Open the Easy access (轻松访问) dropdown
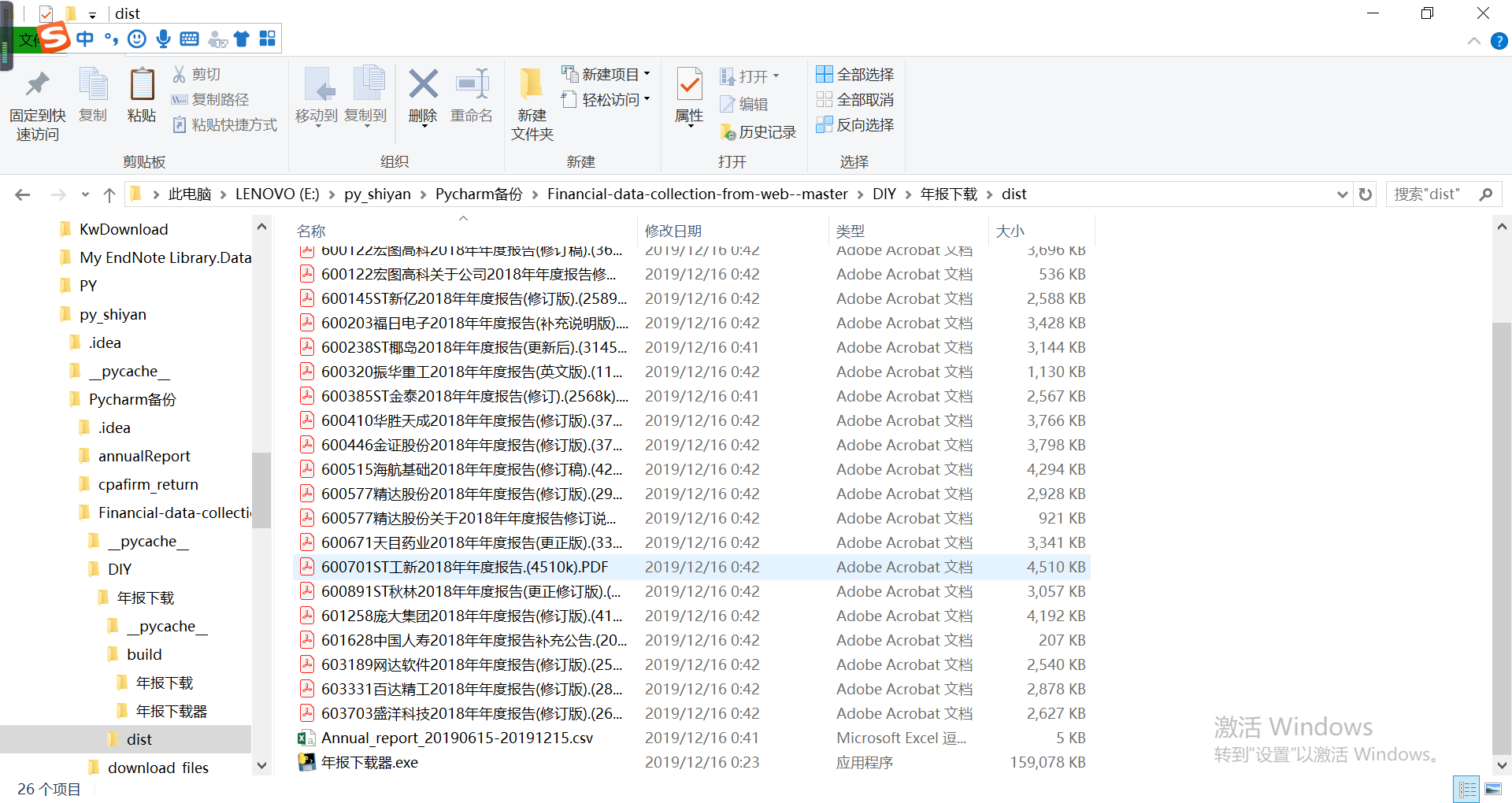1512x803 pixels. tap(606, 99)
